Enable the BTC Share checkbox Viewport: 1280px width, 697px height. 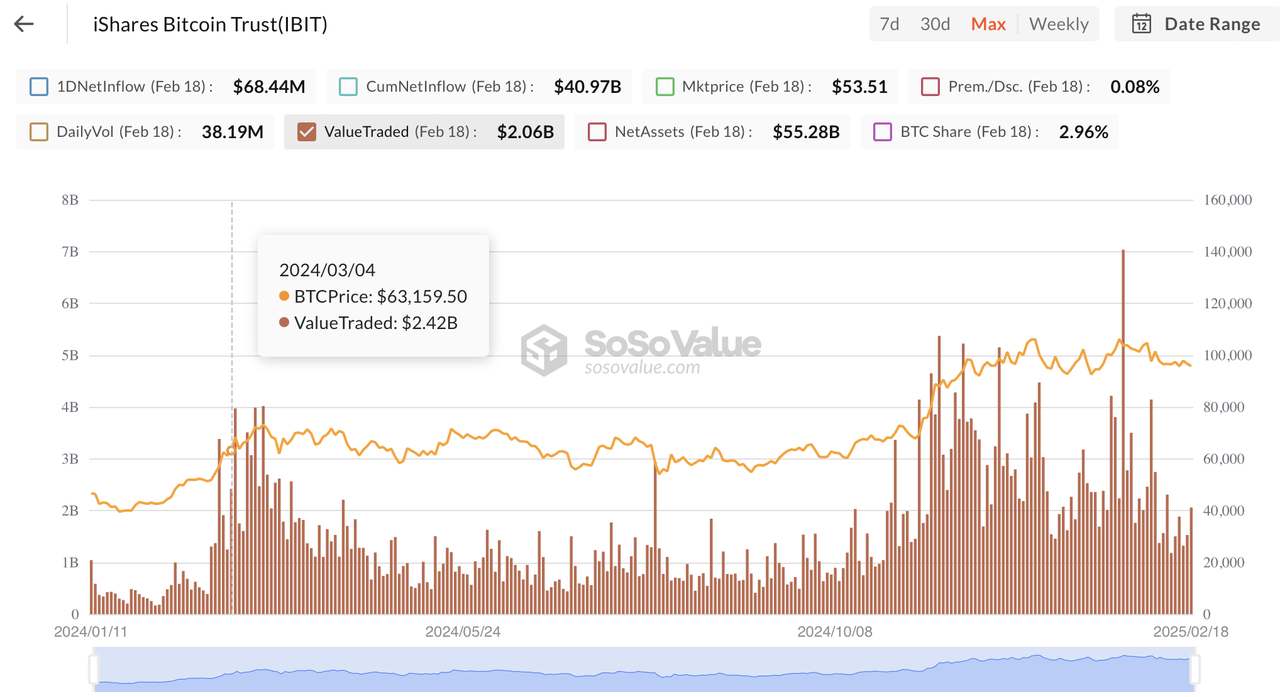click(x=883, y=132)
